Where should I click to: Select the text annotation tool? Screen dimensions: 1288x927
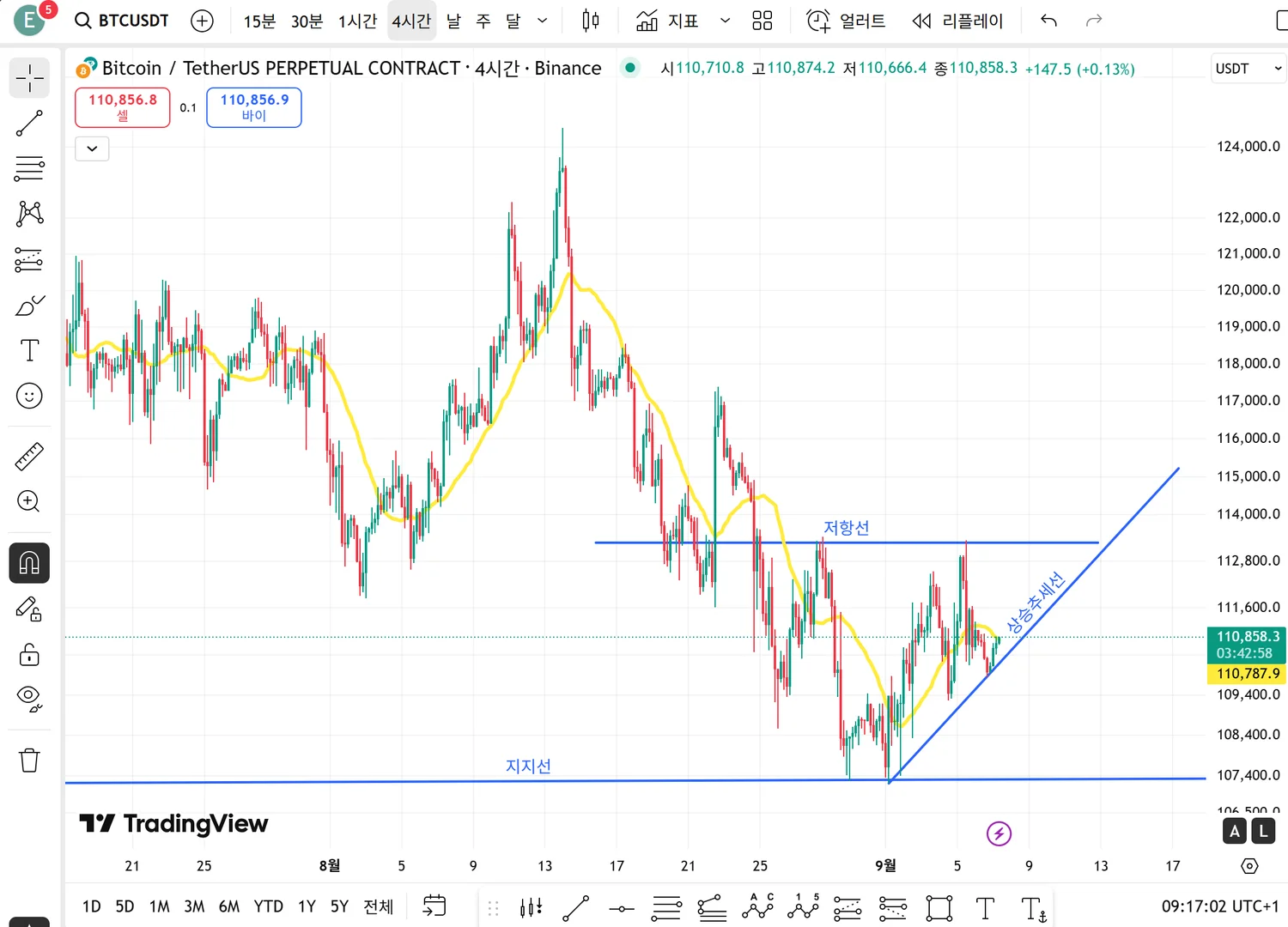pos(29,350)
